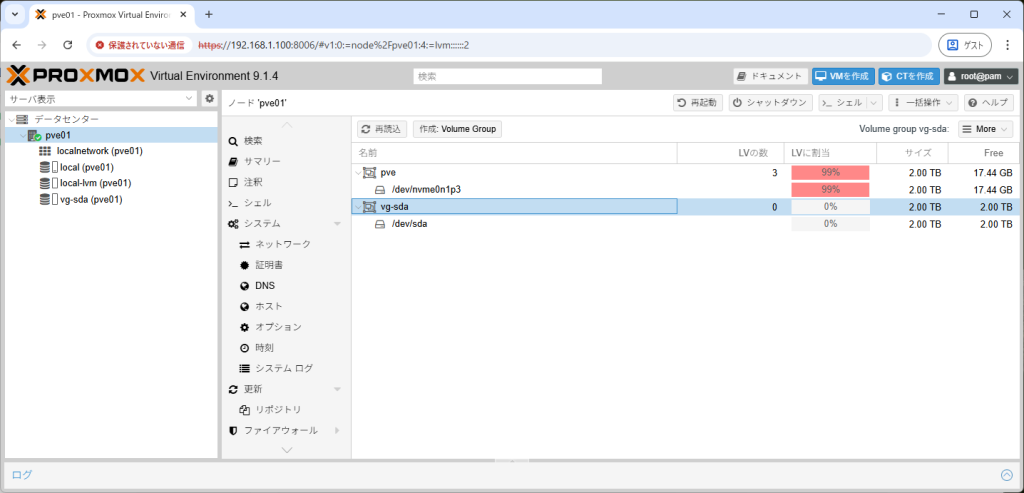Open DNS settings page
Screen dimensions: 1024x493
point(264,286)
